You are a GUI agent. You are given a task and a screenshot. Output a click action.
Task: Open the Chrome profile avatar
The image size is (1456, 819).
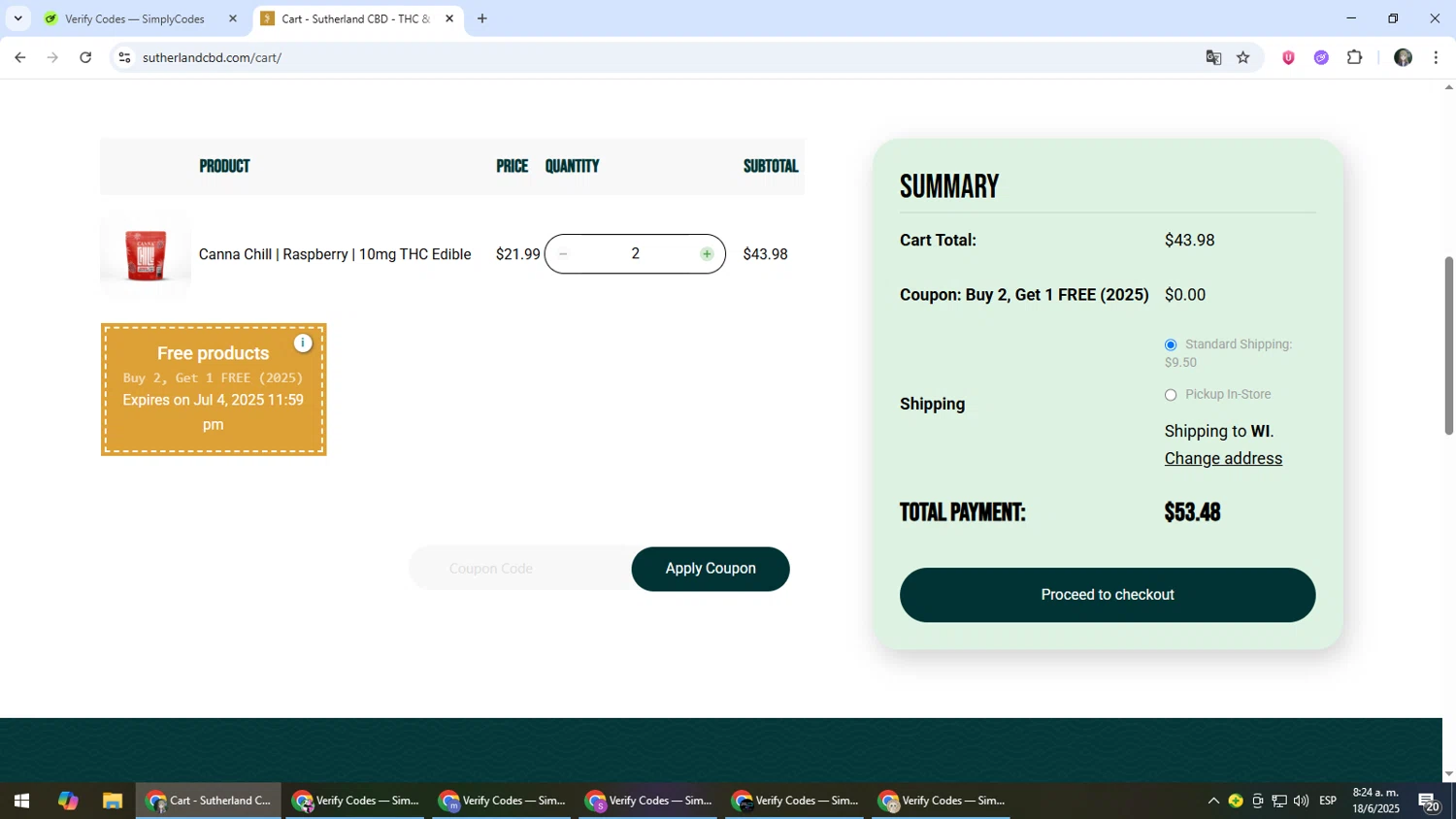(1403, 57)
